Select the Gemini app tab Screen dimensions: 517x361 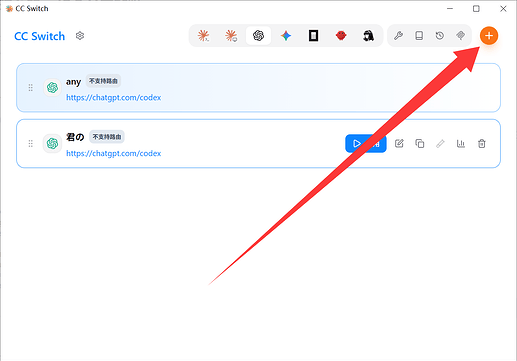[x=286, y=35]
